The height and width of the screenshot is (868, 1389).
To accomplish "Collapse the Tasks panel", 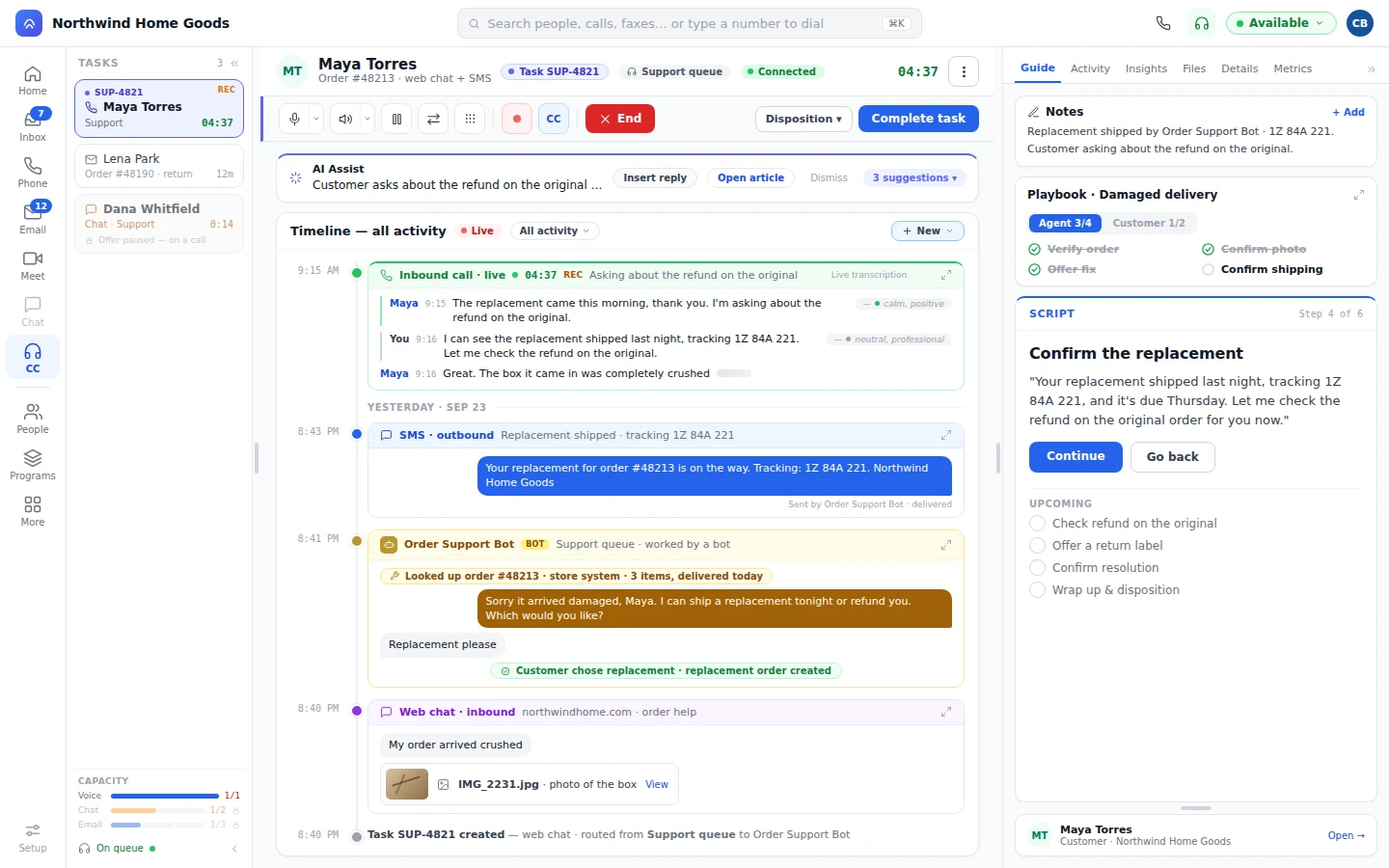I will point(234,63).
